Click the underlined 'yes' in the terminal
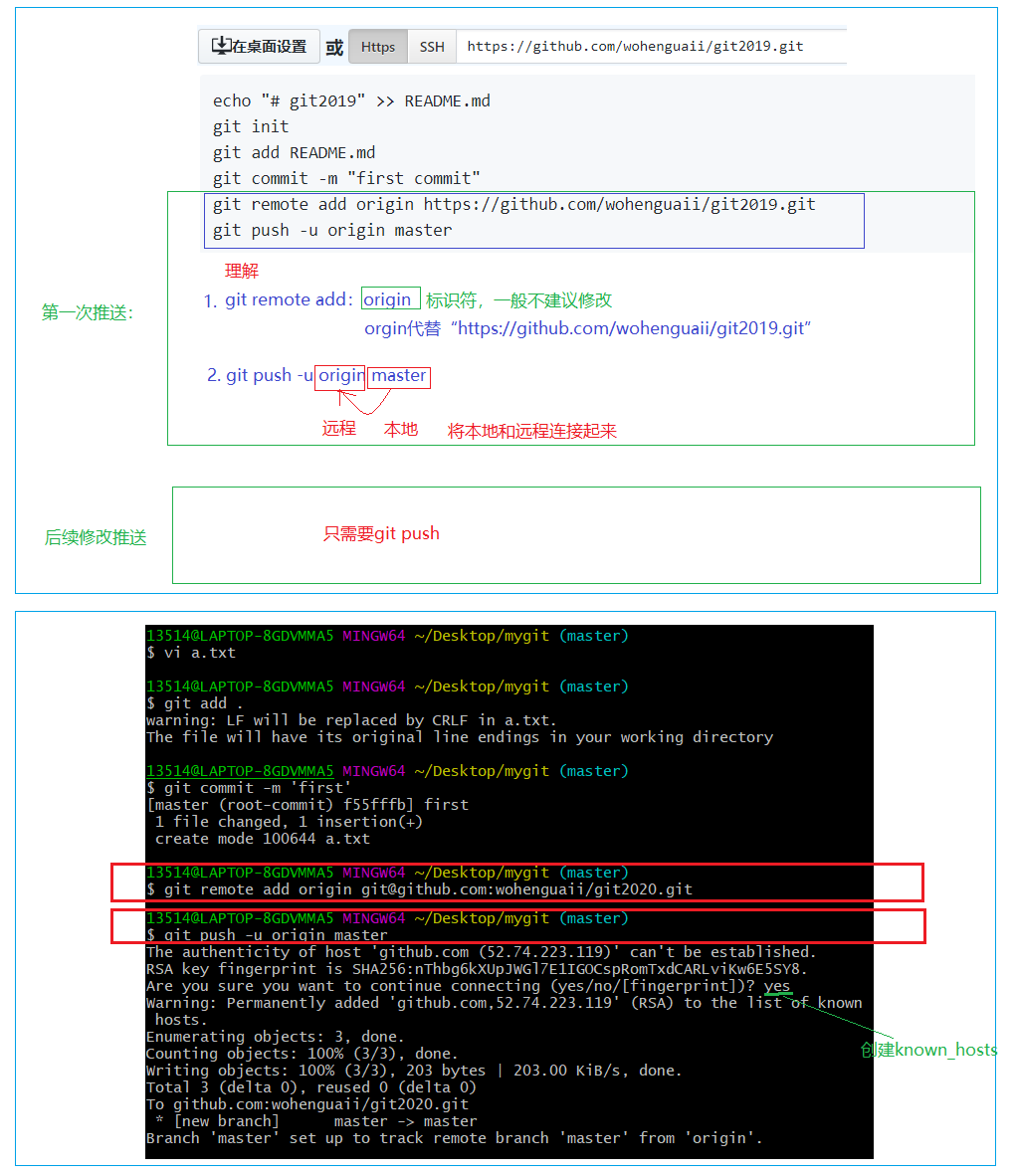The width and height of the screenshot is (1017, 1176). coord(777,986)
